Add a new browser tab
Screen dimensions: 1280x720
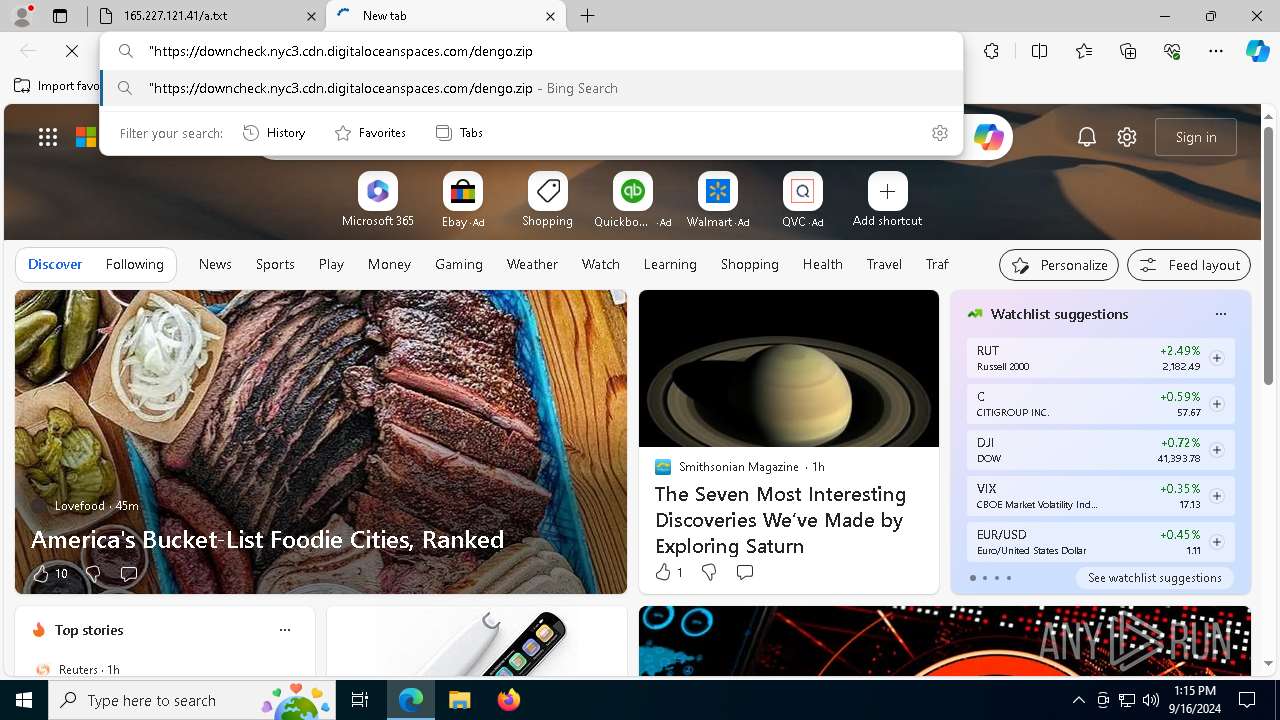(588, 16)
